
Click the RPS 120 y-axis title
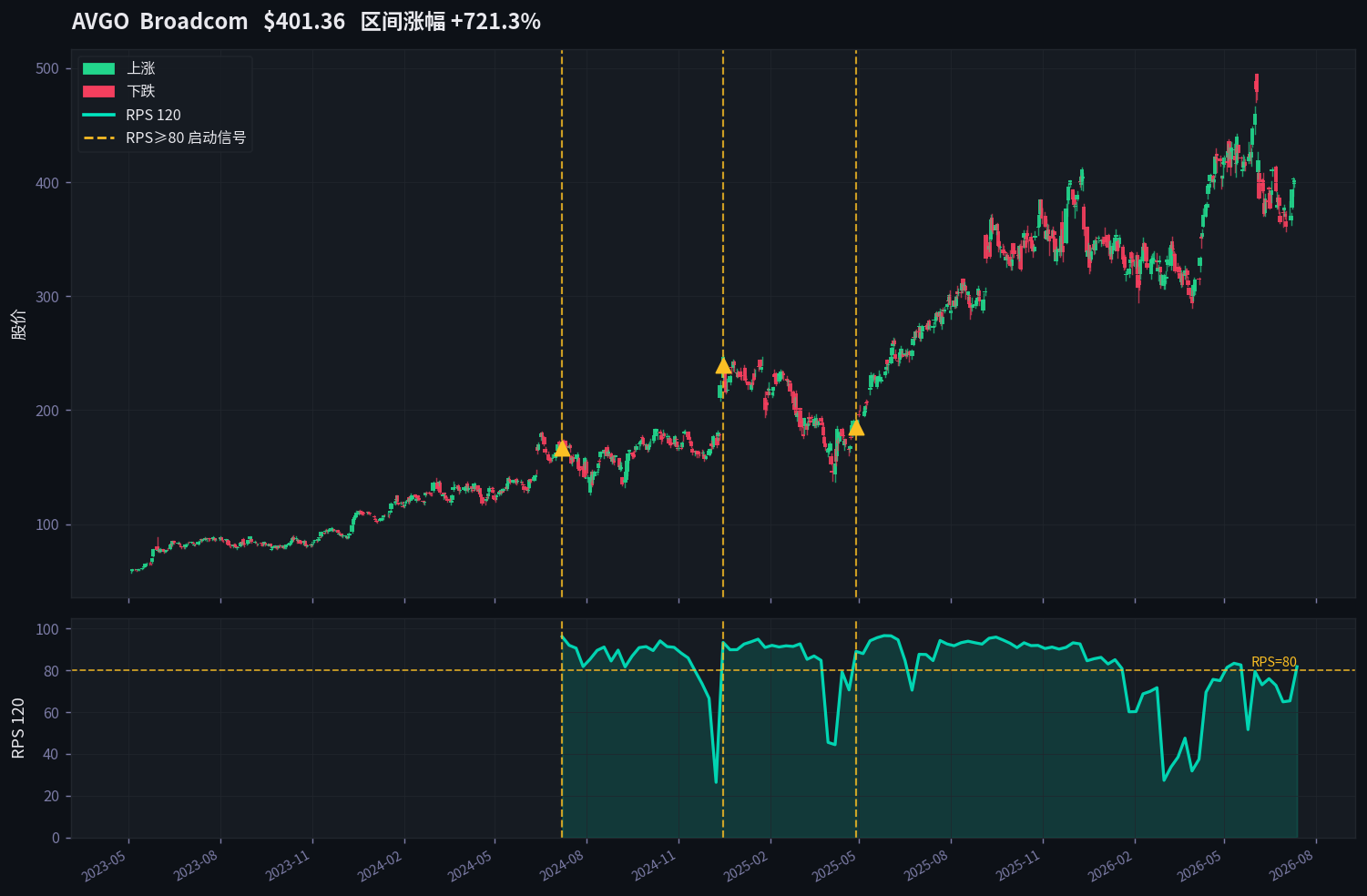tap(18, 728)
